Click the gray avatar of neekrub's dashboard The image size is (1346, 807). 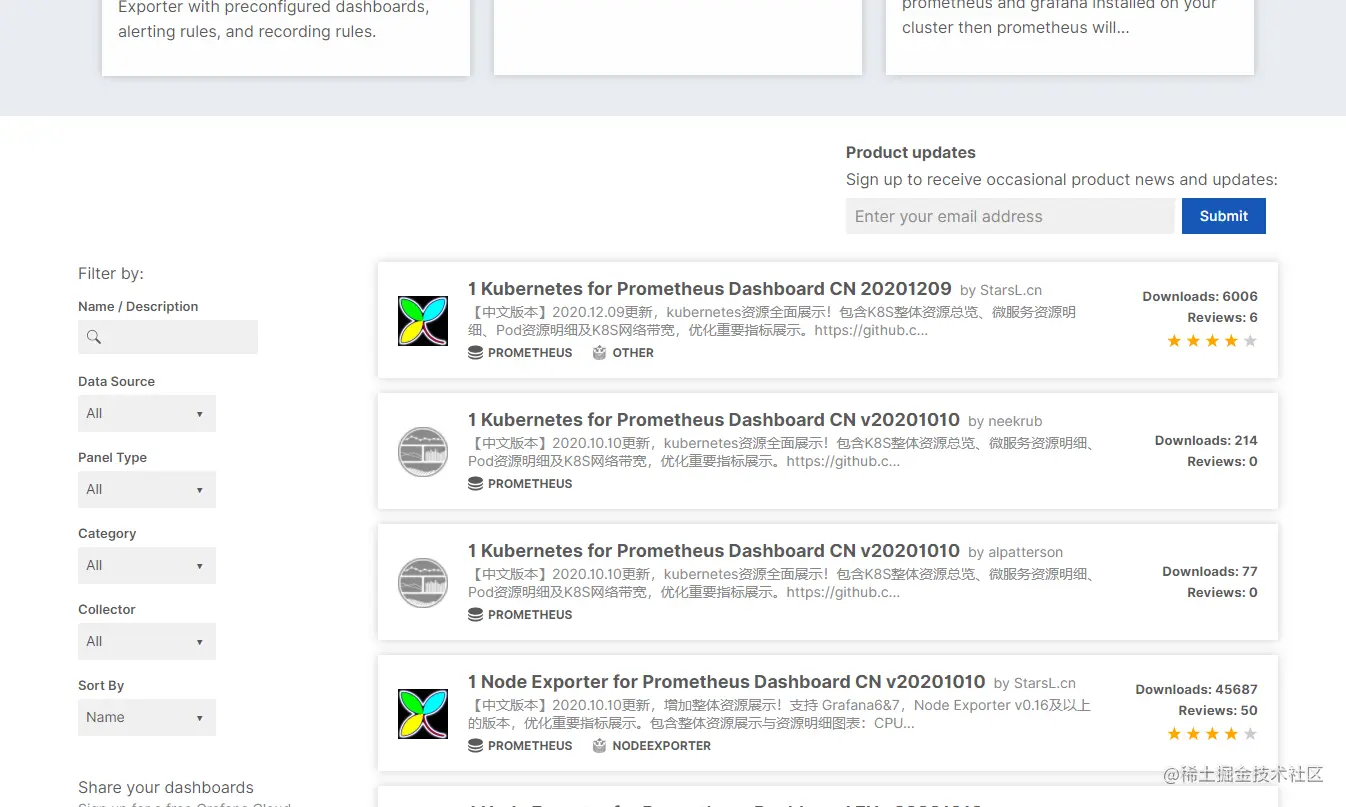pyautogui.click(x=423, y=452)
